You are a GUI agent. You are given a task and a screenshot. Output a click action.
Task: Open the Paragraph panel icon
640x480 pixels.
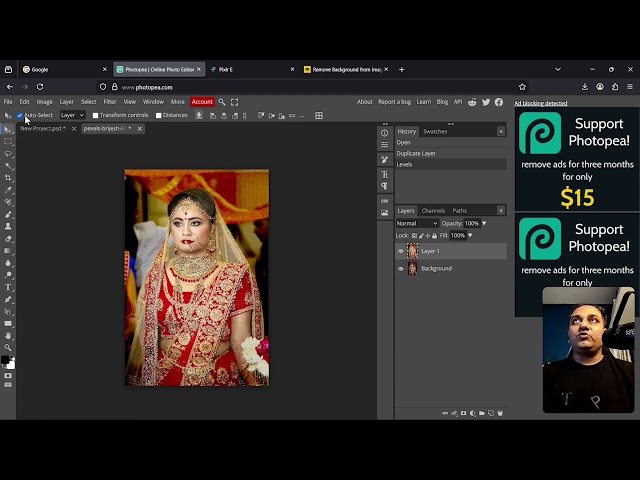(x=384, y=186)
